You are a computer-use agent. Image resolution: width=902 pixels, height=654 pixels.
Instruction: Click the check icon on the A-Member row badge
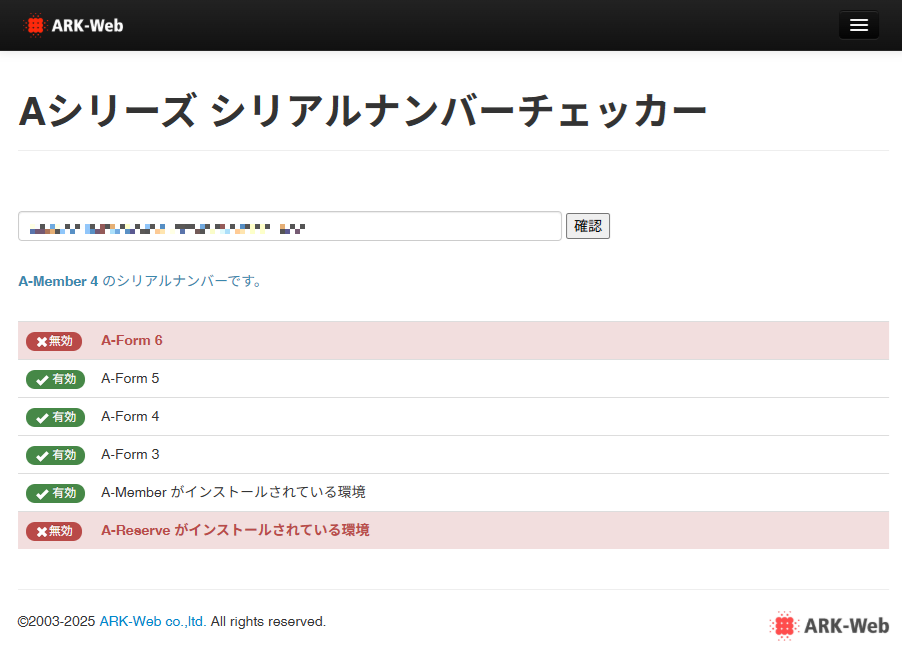pos(40,493)
